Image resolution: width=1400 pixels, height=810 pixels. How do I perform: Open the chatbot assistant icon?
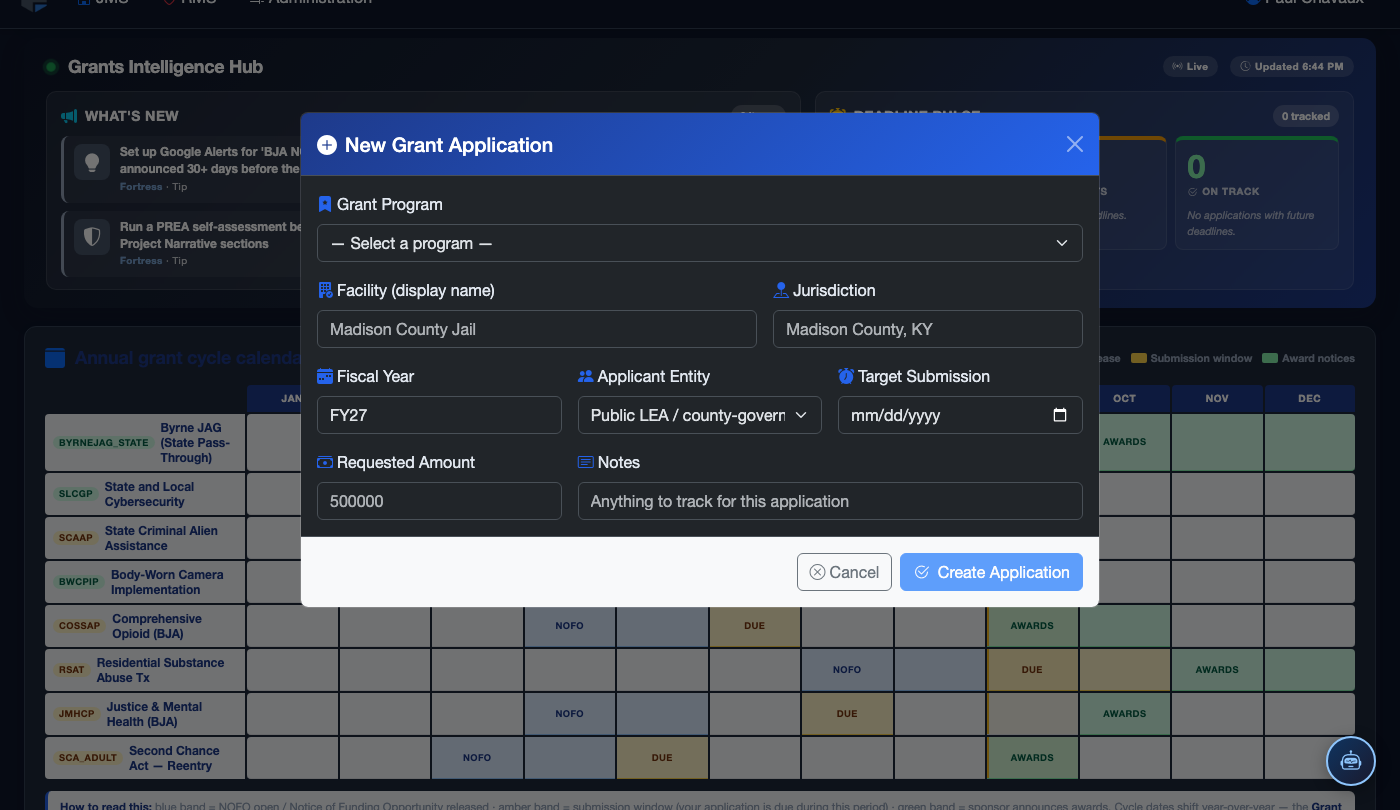(1351, 761)
